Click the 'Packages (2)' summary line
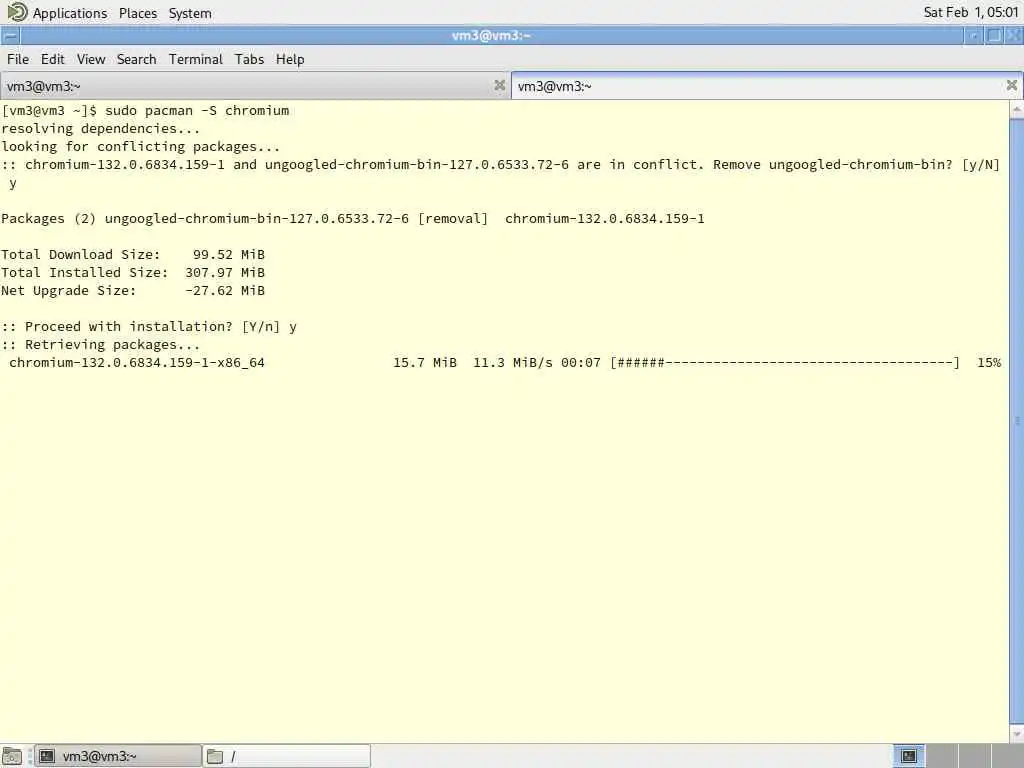1024x768 pixels. (353, 219)
